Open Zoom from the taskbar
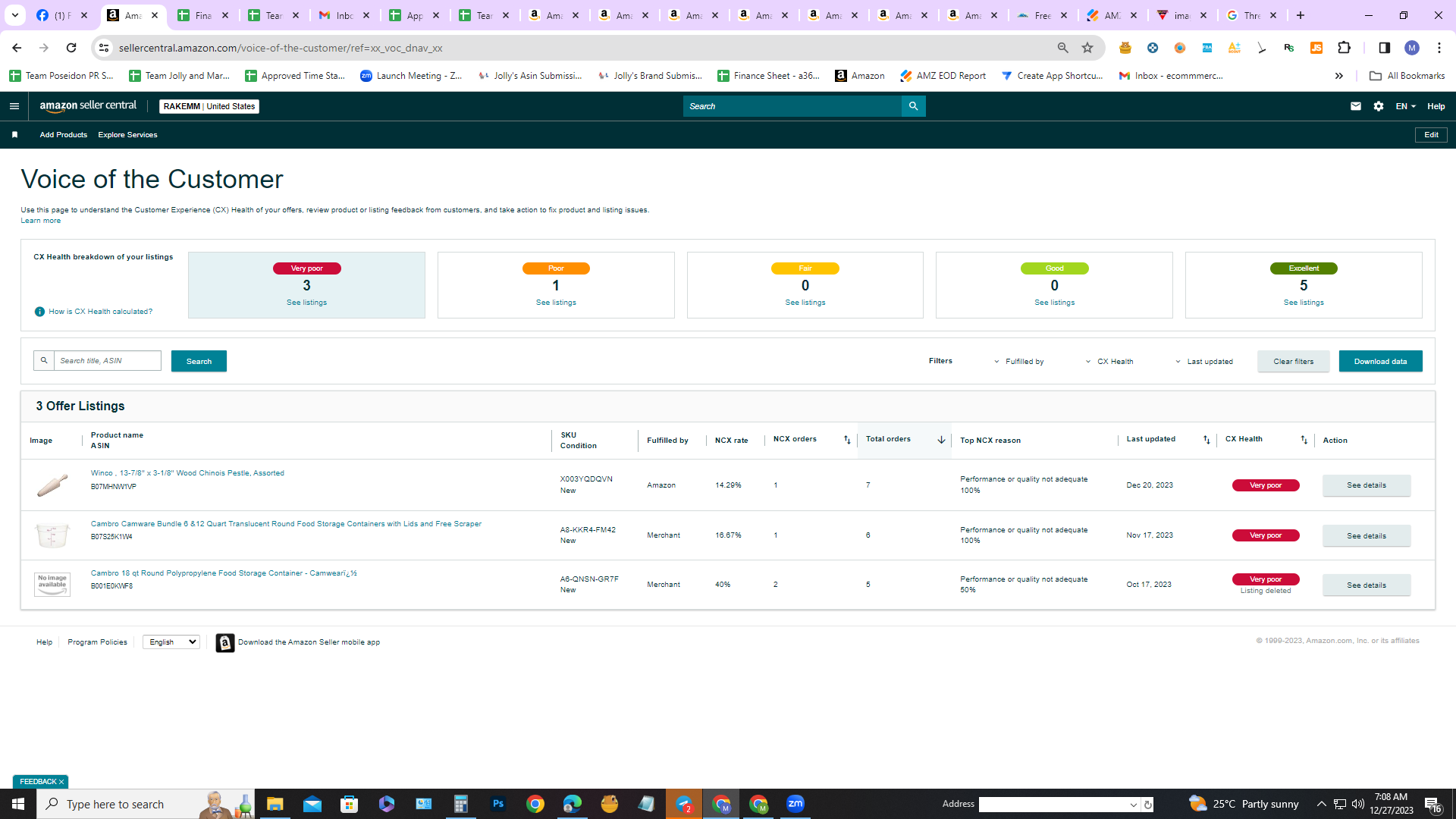This screenshot has height=819, width=1456. (795, 804)
